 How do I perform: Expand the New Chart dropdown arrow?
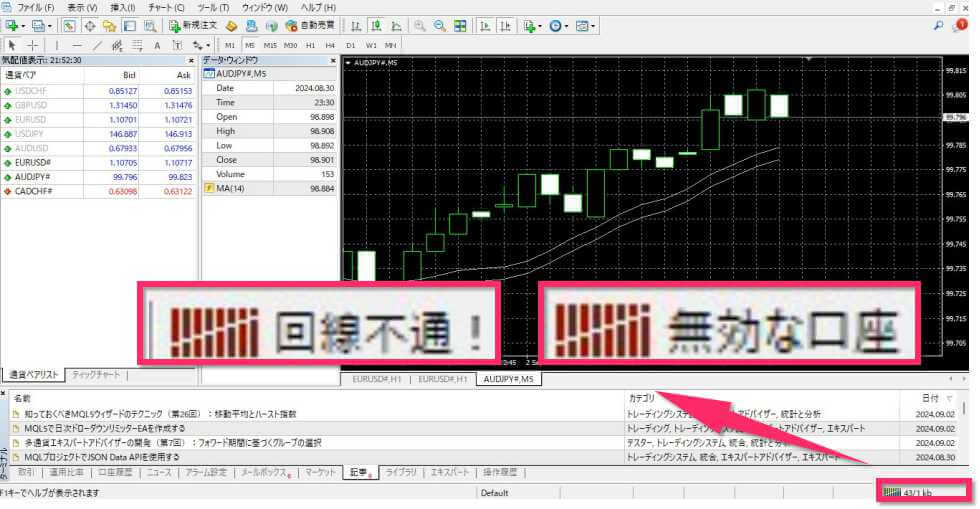pos(23,26)
